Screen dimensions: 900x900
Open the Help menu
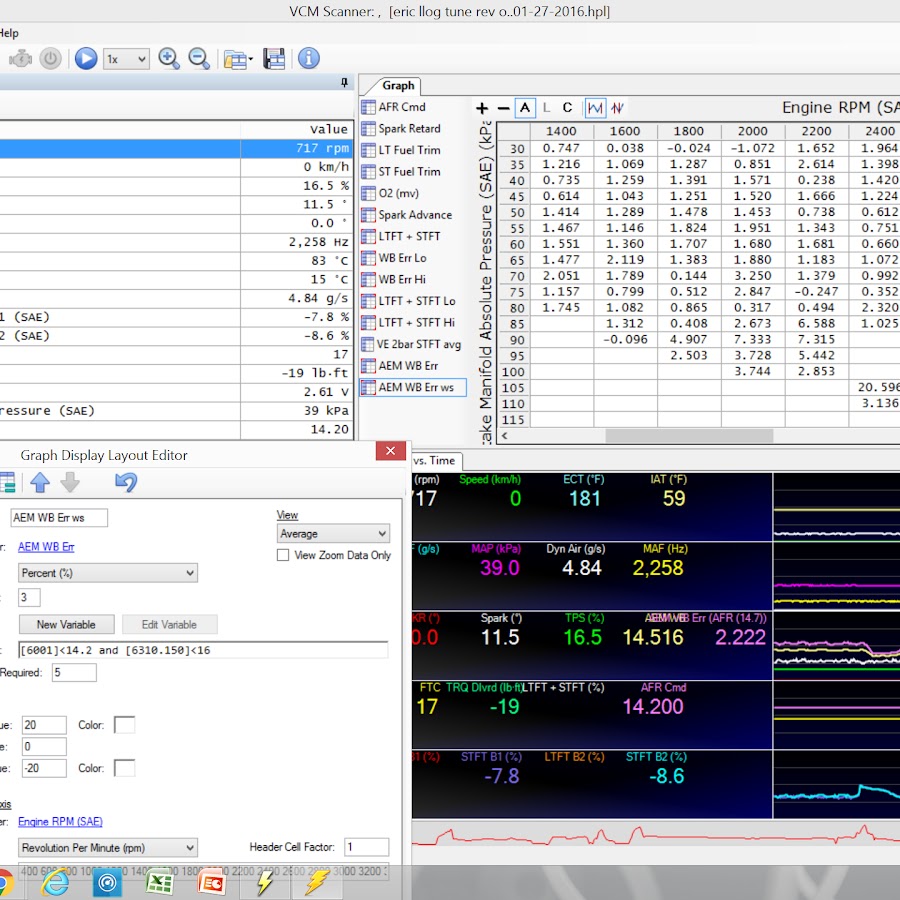click(9, 33)
